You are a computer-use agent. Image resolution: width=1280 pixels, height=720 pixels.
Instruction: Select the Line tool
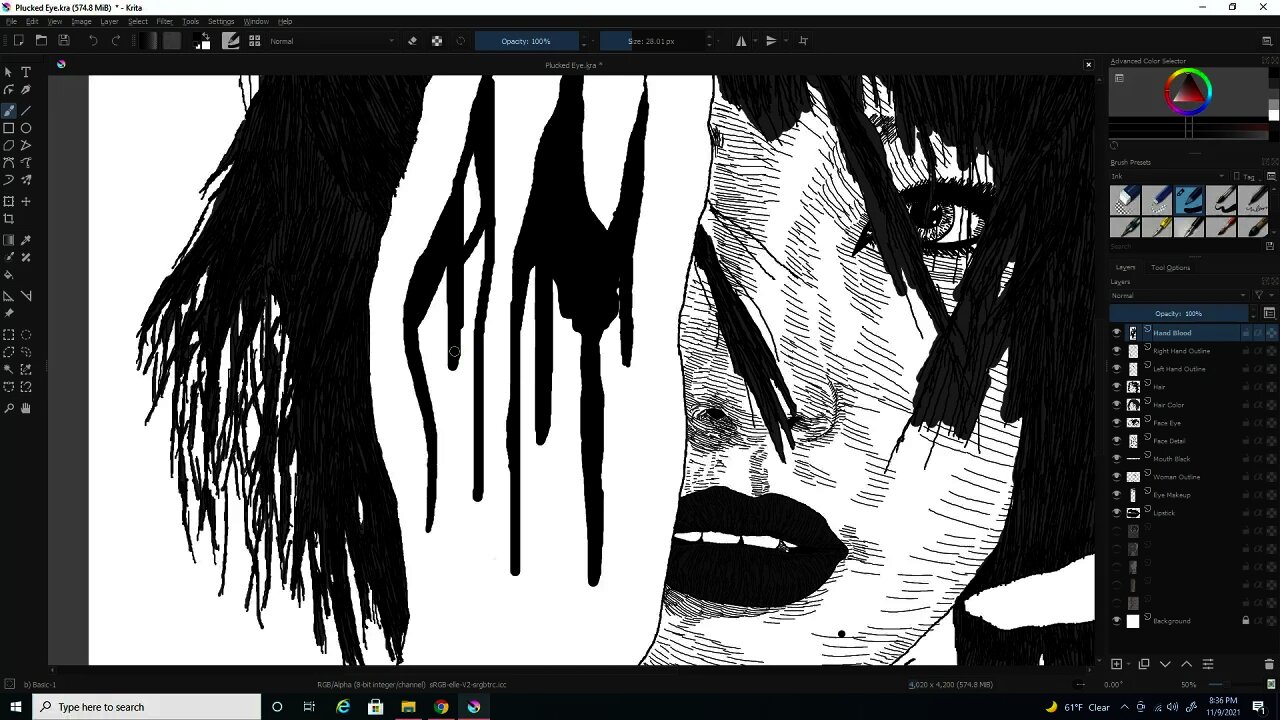(x=26, y=110)
